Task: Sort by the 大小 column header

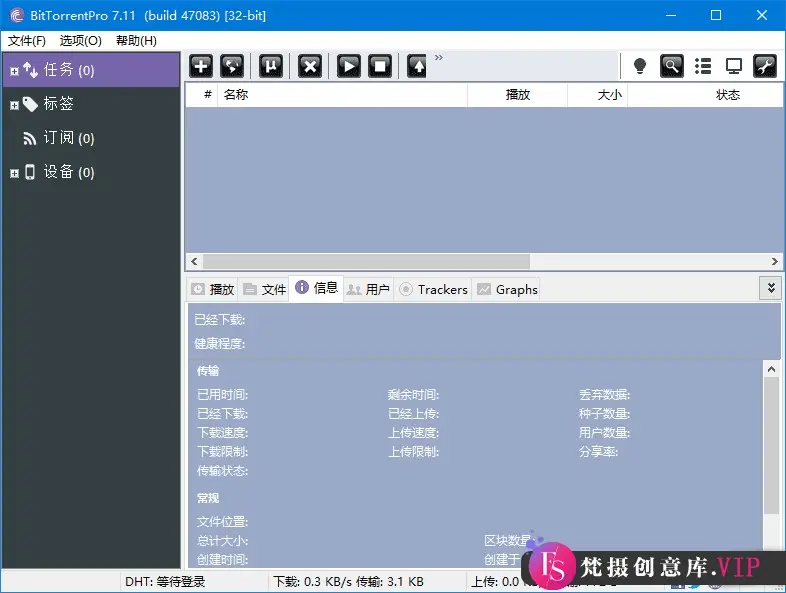Action: click(x=598, y=95)
